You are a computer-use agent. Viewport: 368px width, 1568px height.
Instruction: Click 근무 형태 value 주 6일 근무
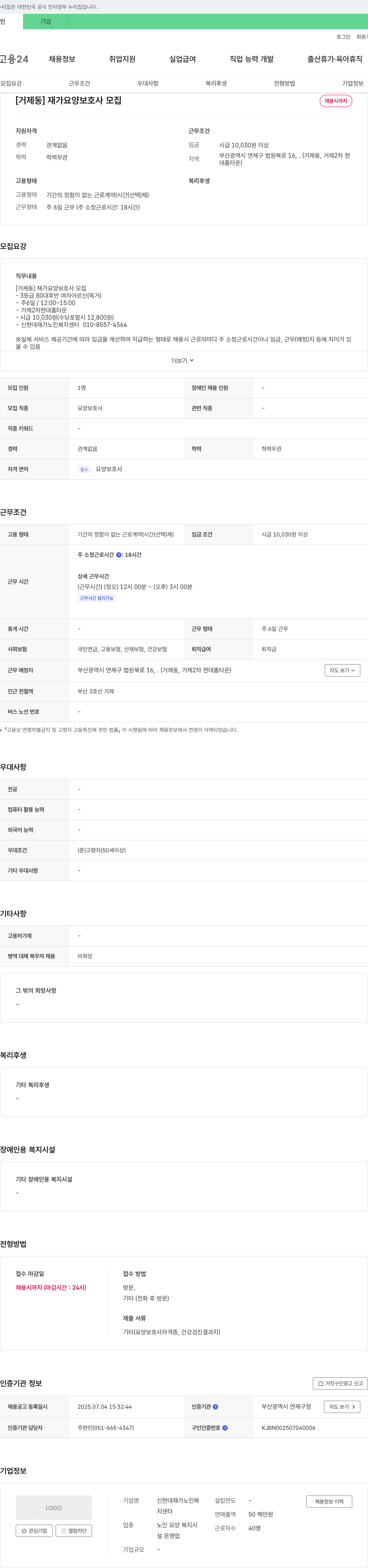(x=275, y=629)
